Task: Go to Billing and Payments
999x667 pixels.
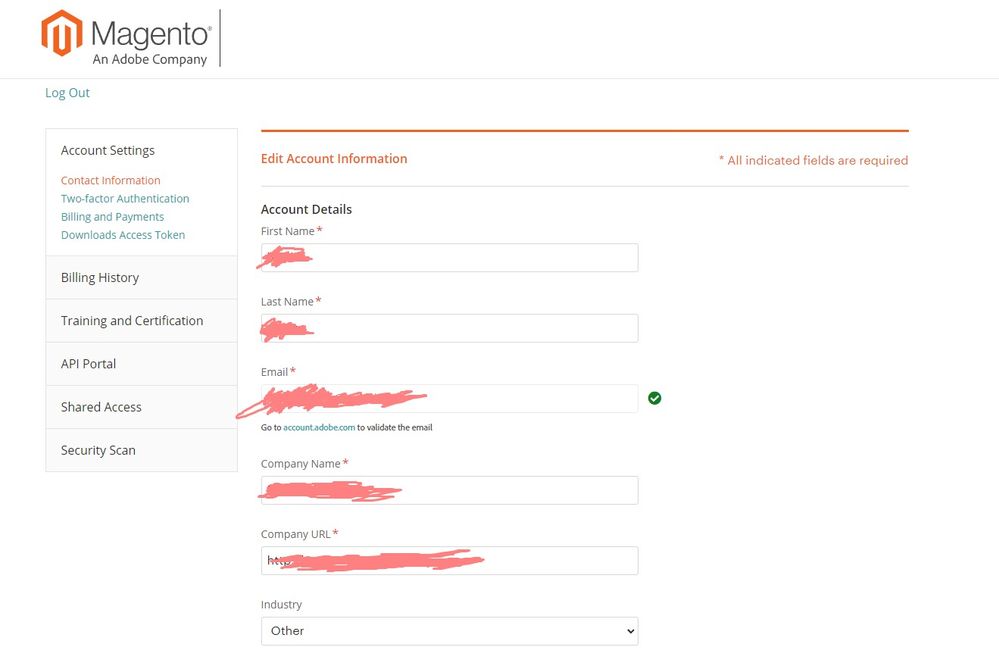Action: coord(112,217)
